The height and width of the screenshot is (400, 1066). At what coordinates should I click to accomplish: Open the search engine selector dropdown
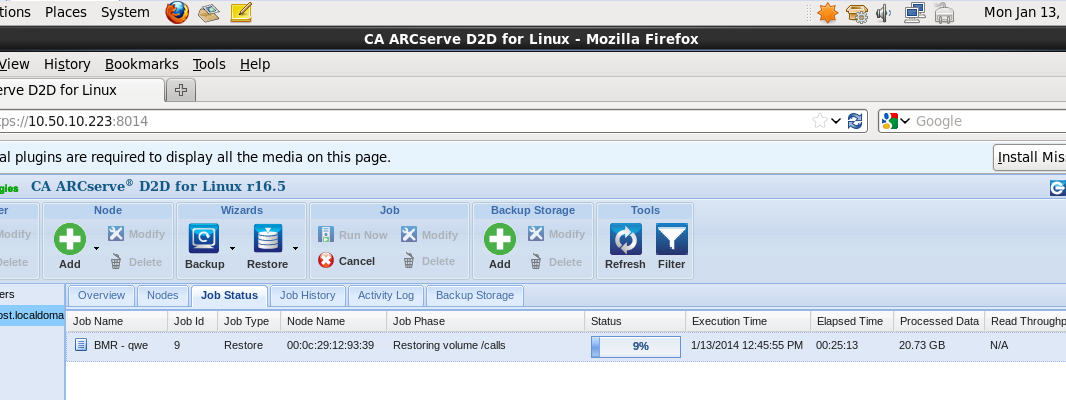point(905,121)
